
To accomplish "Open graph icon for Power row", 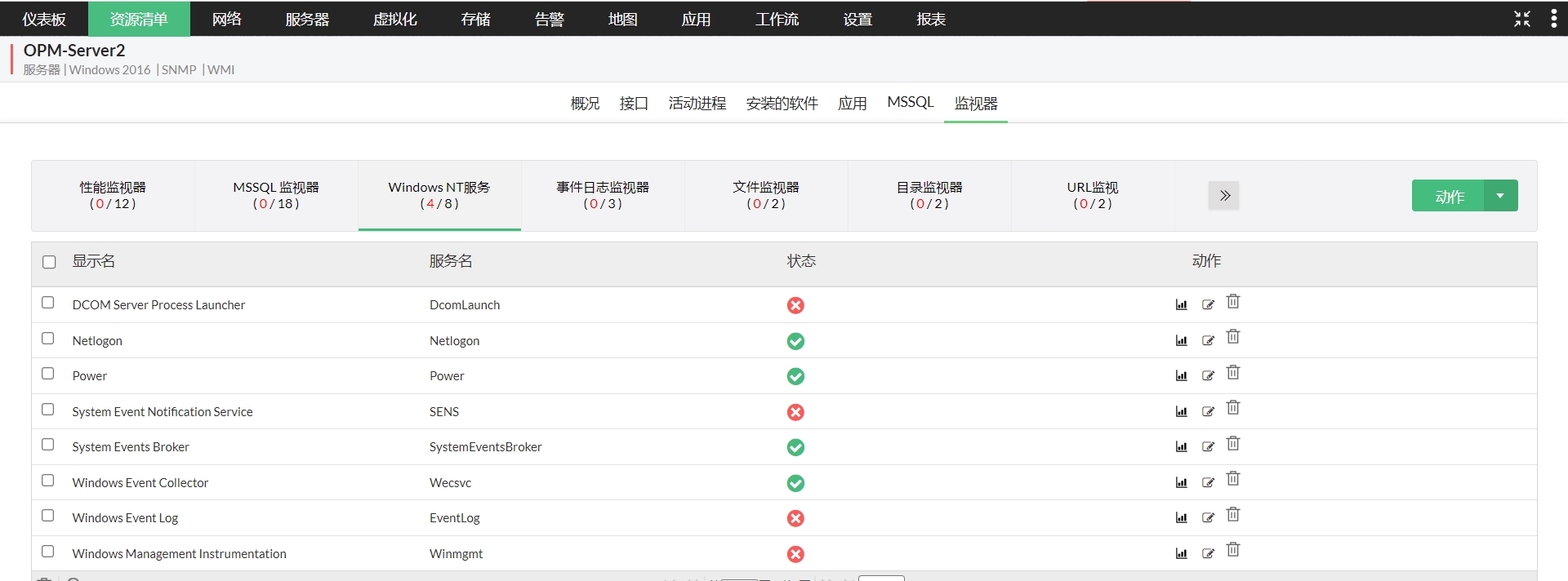I will [x=1181, y=376].
